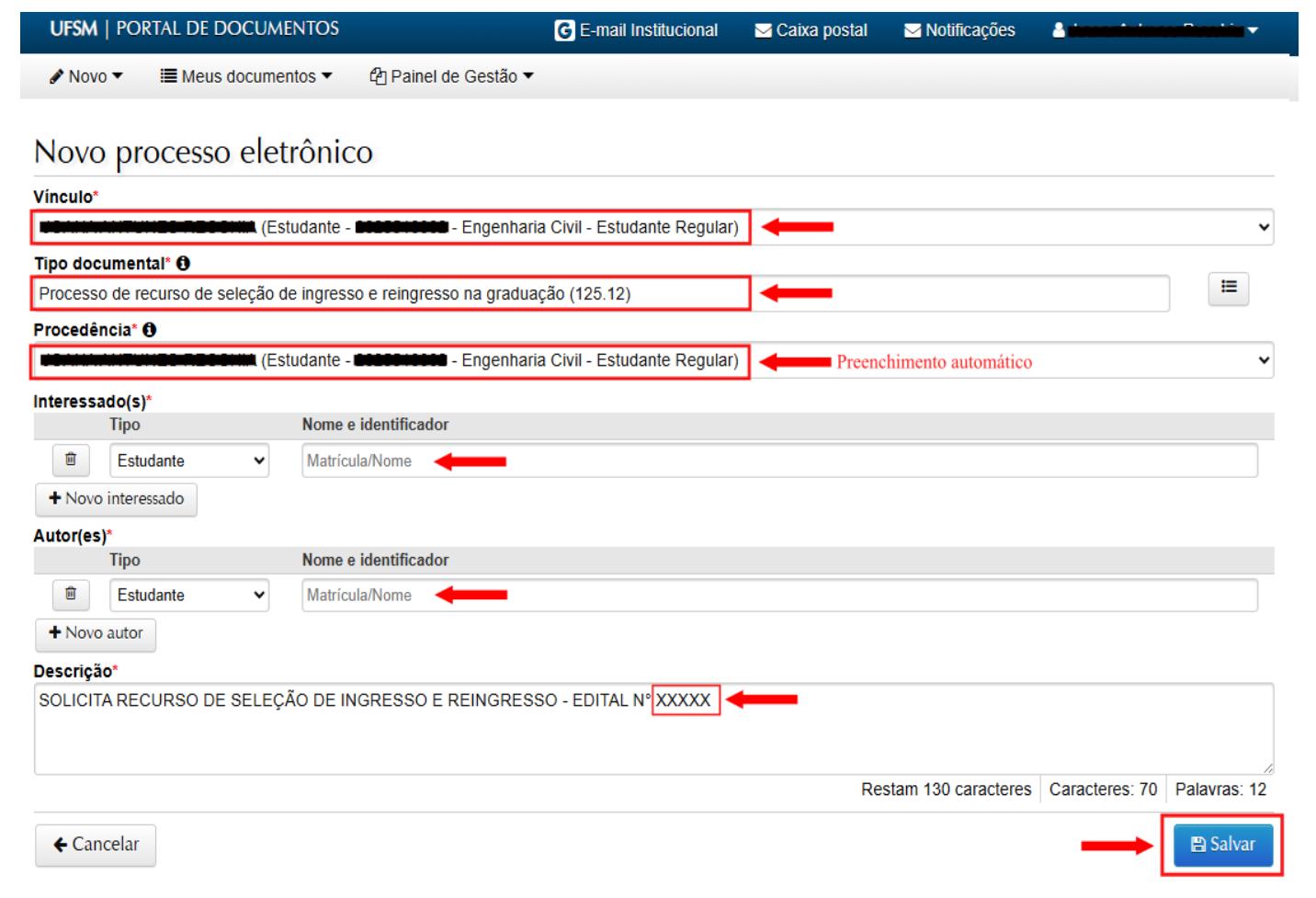The height and width of the screenshot is (898, 1316).
Task: Open Interessado Tipo Estudante dropdown
Action: coord(188,460)
